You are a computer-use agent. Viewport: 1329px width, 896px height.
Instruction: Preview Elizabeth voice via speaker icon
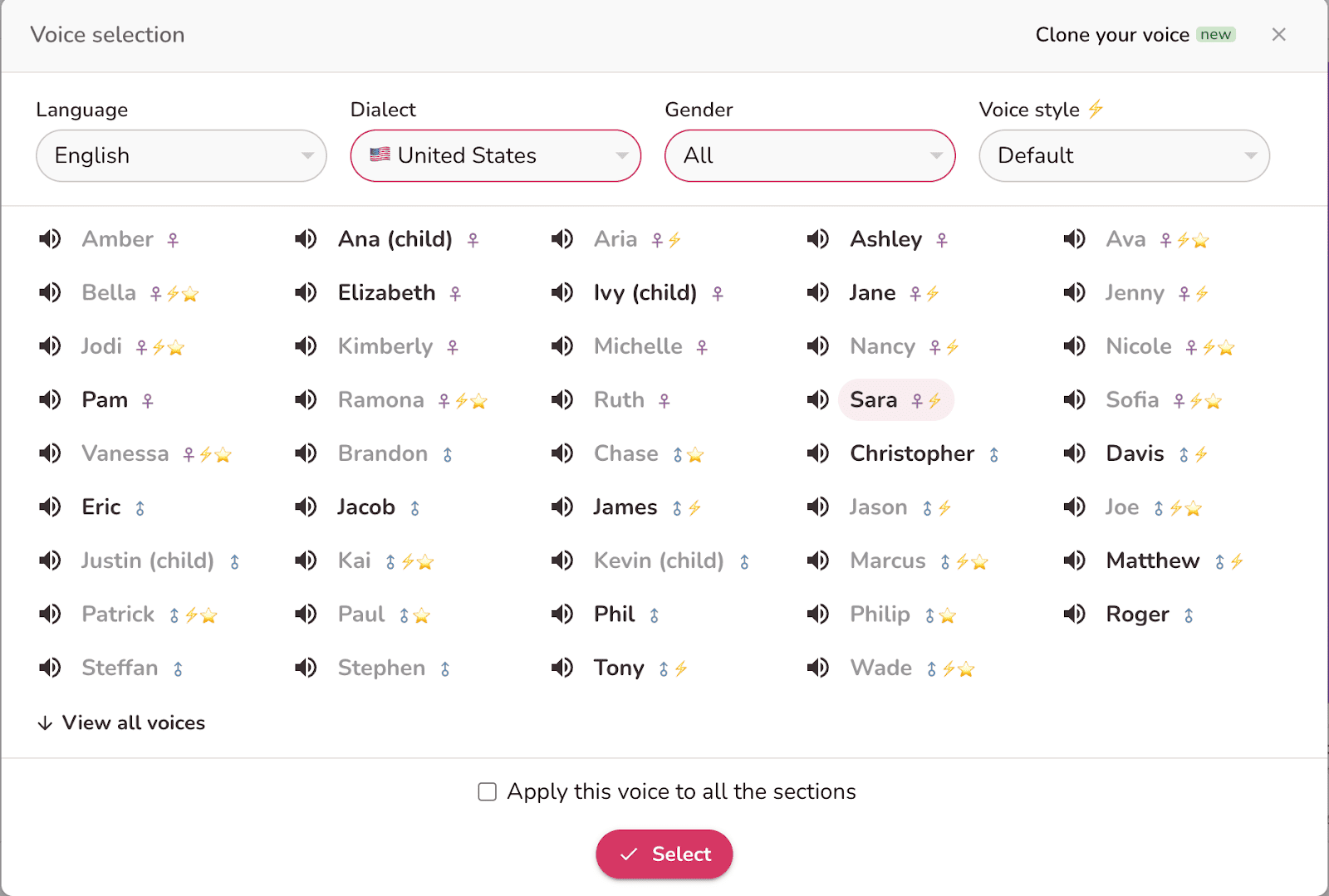coord(306,293)
